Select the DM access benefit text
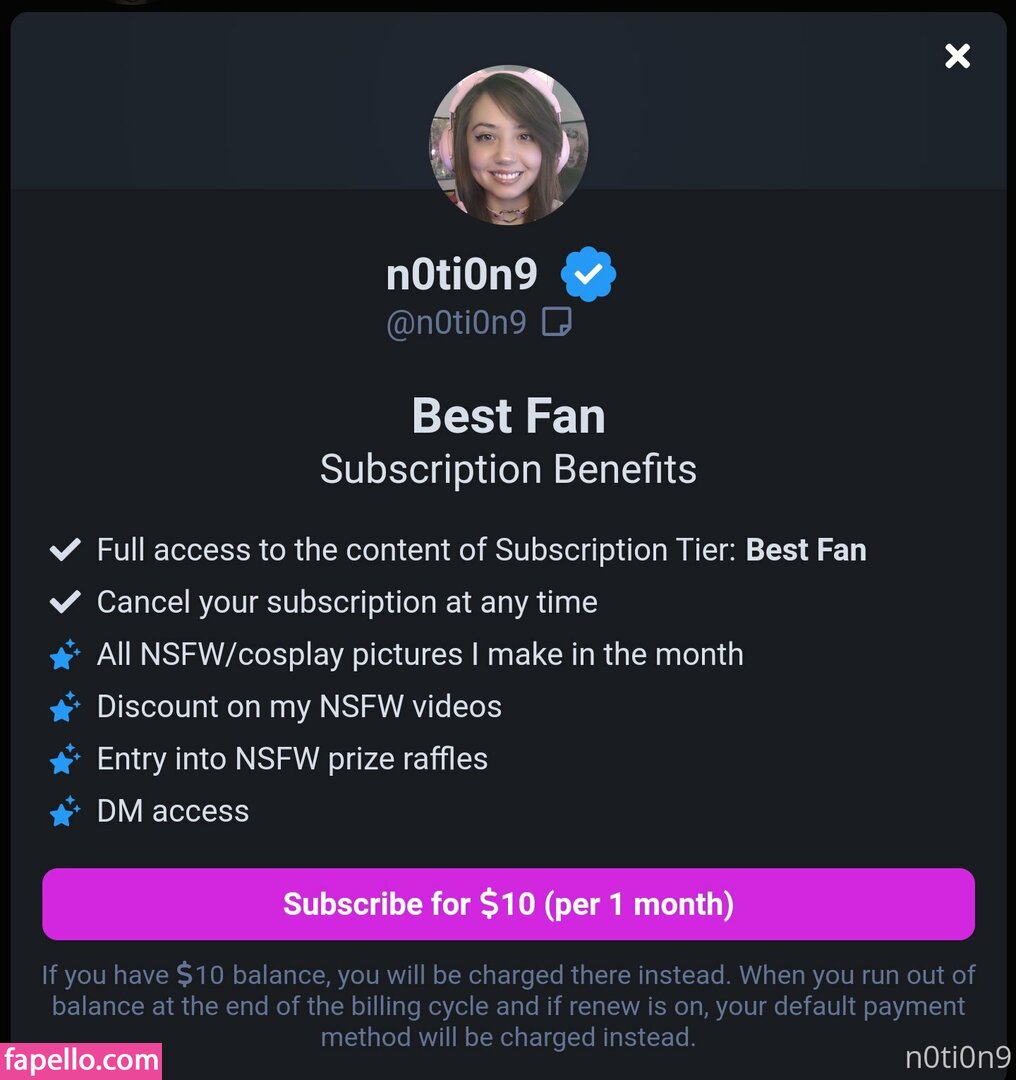1016x1080 pixels. (173, 811)
